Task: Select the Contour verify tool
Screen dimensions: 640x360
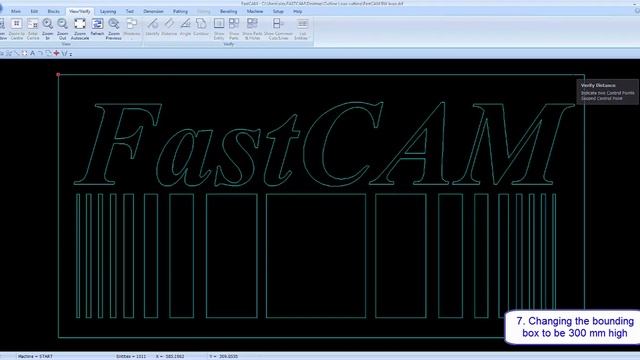Action: 201,24
